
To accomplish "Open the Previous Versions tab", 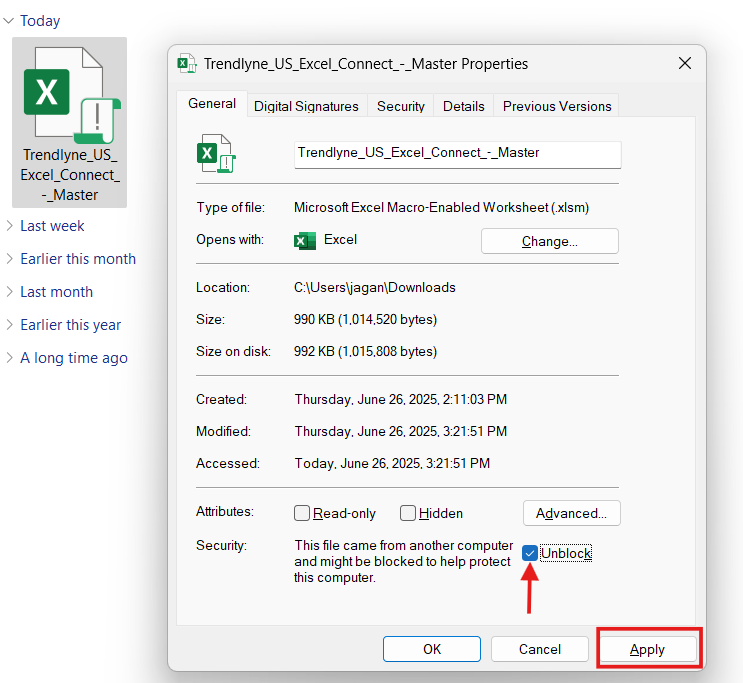I will [x=557, y=106].
